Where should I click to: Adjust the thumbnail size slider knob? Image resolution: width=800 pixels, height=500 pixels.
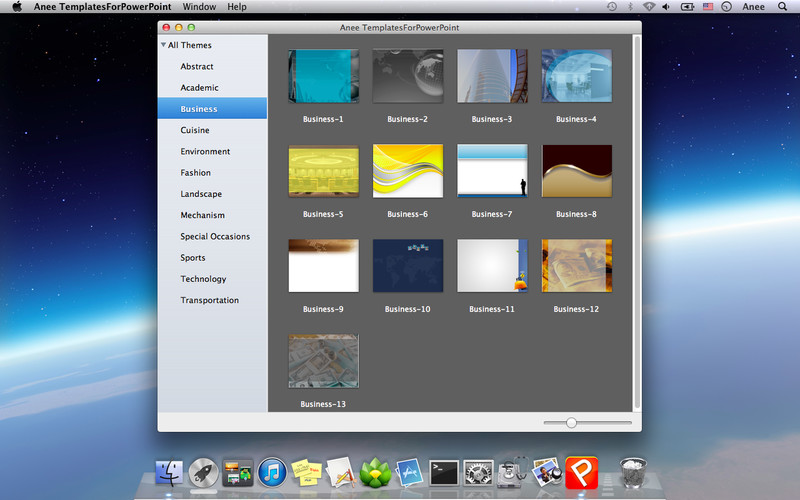pos(571,422)
